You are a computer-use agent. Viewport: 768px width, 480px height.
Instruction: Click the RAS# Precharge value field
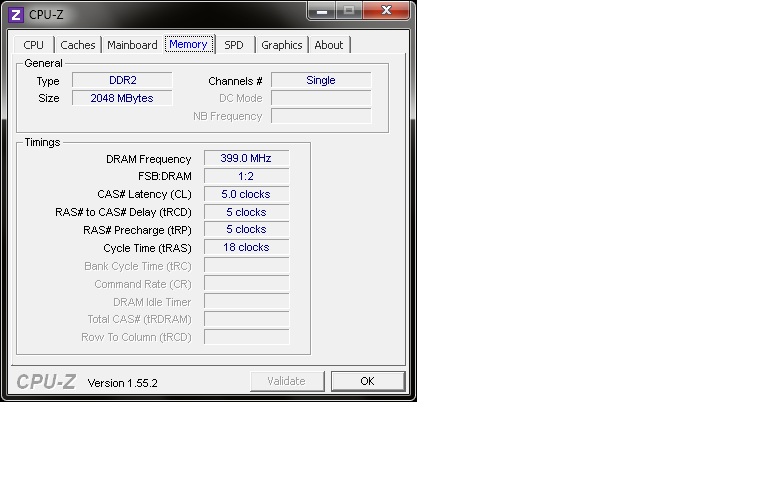(246, 229)
